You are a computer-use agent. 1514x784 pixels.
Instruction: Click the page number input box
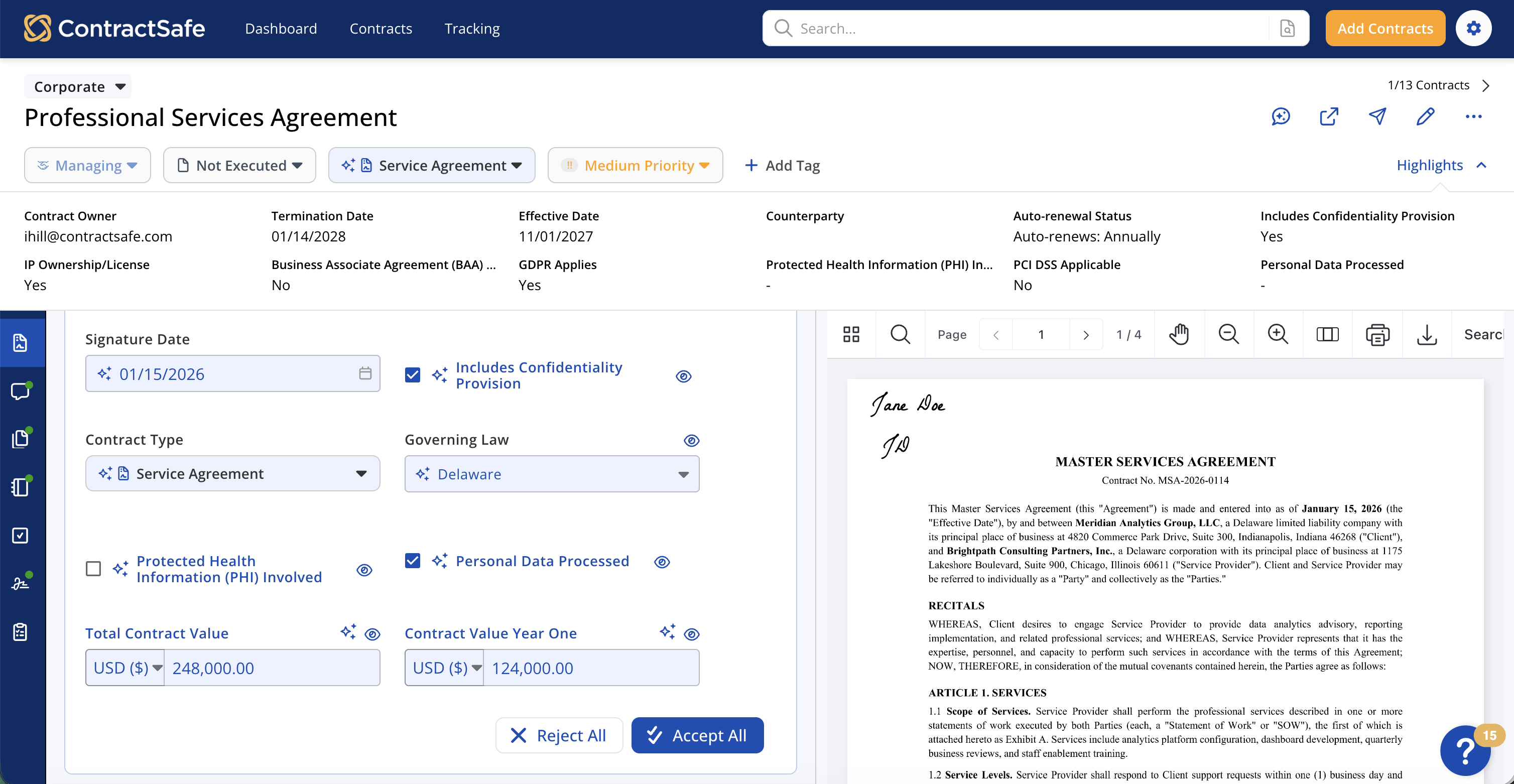1041,334
